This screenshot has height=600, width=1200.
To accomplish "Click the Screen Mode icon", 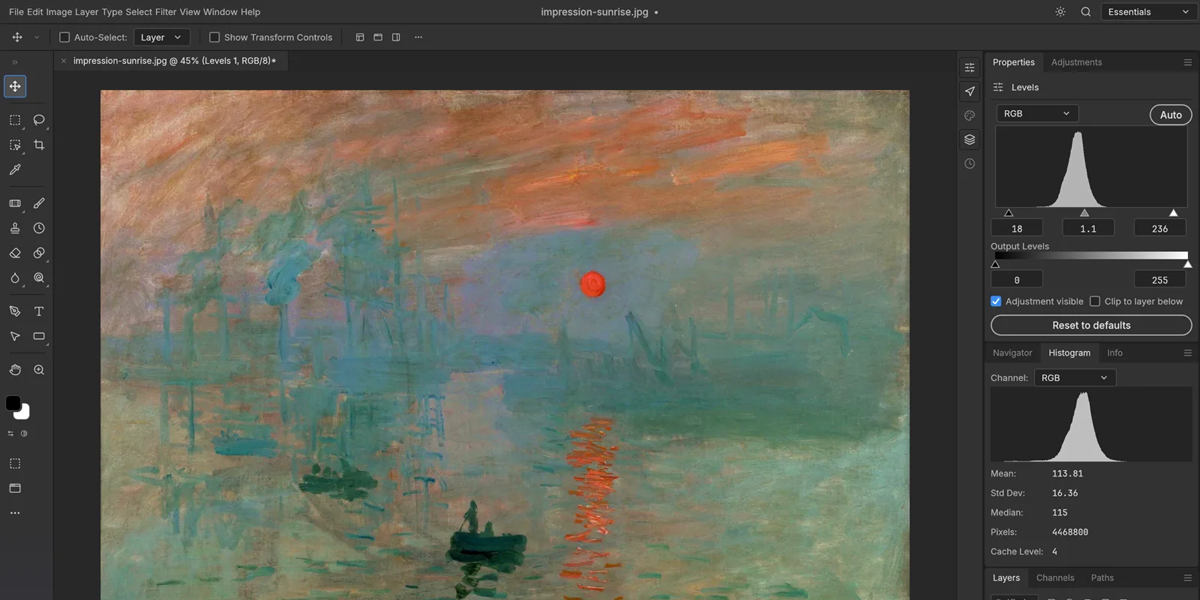I will pos(15,488).
